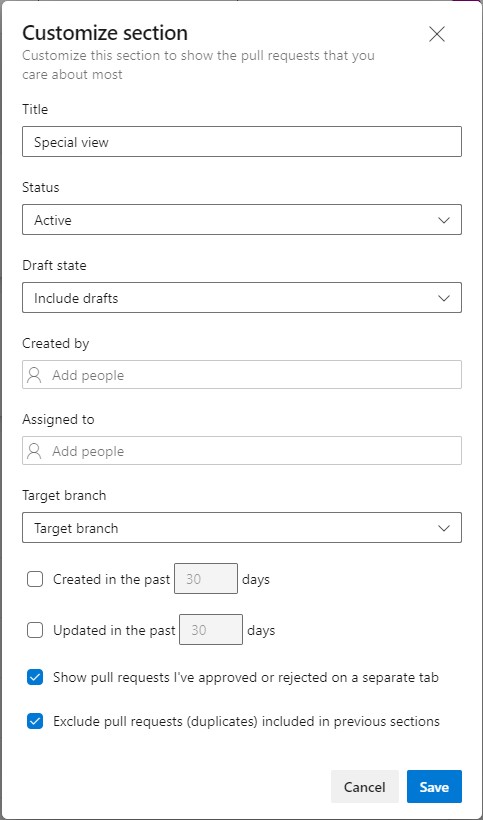The height and width of the screenshot is (820, 483).
Task: Click the person icon in Assigned to
Action: (x=34, y=451)
